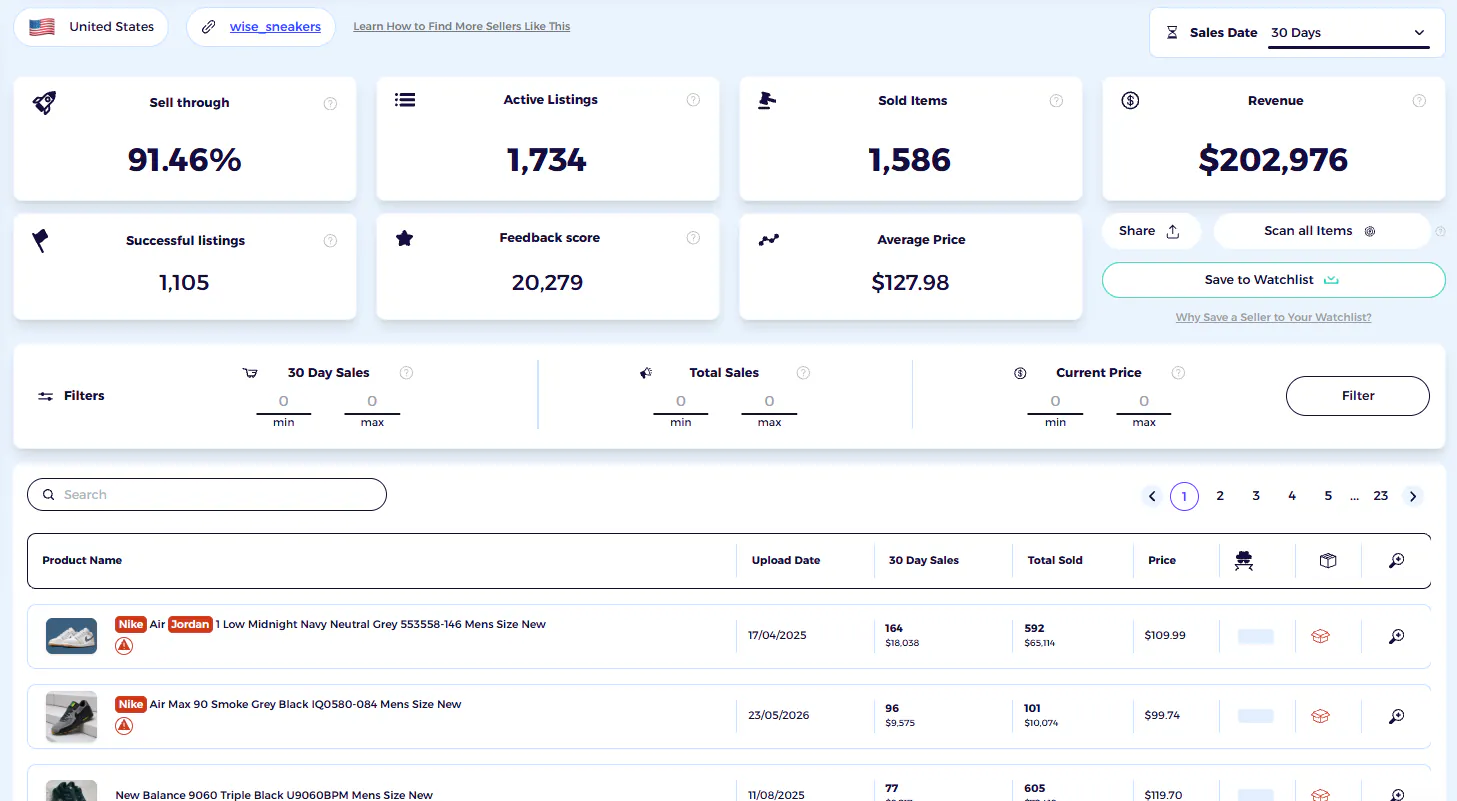Go to the next results page arrow

click(x=1412, y=496)
